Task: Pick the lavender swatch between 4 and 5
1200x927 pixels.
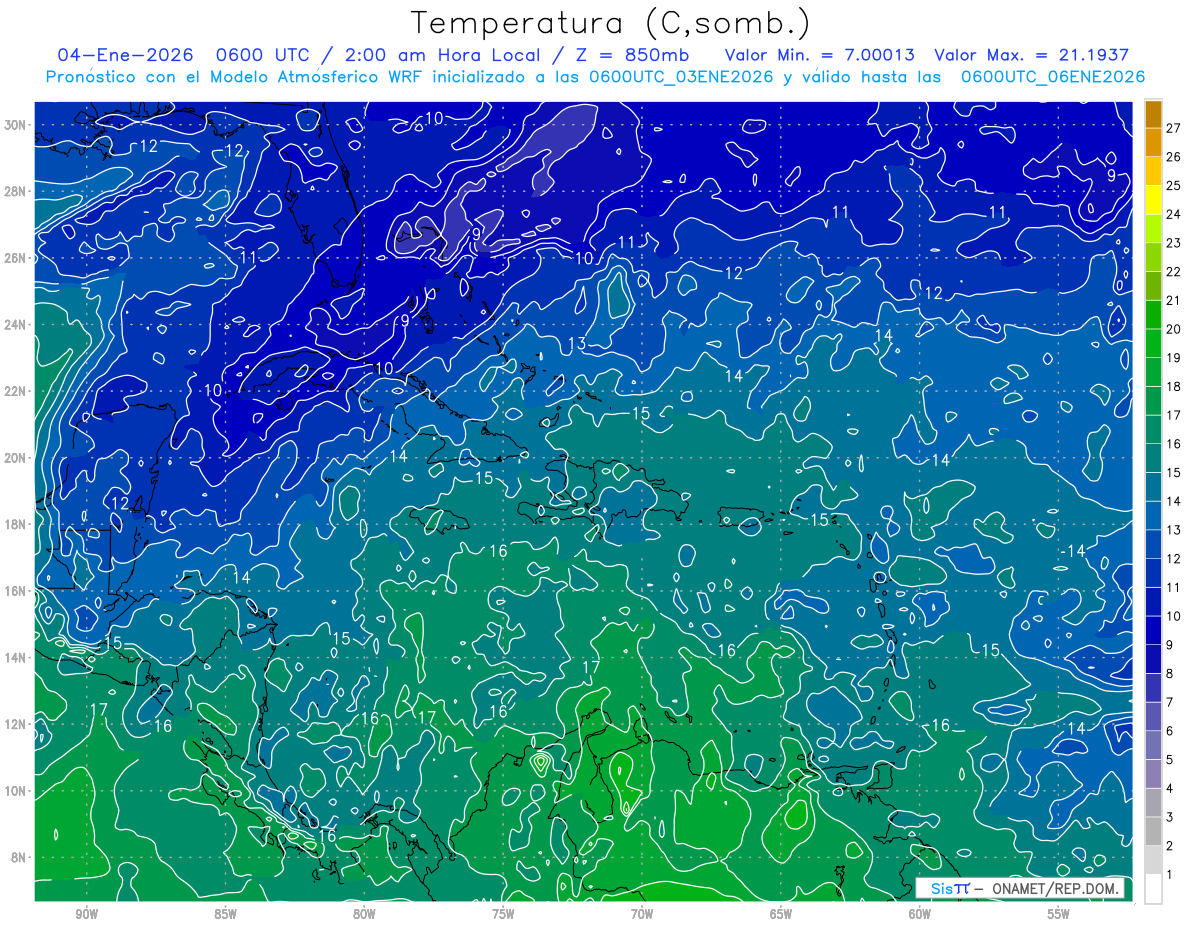Action: (x=1153, y=774)
